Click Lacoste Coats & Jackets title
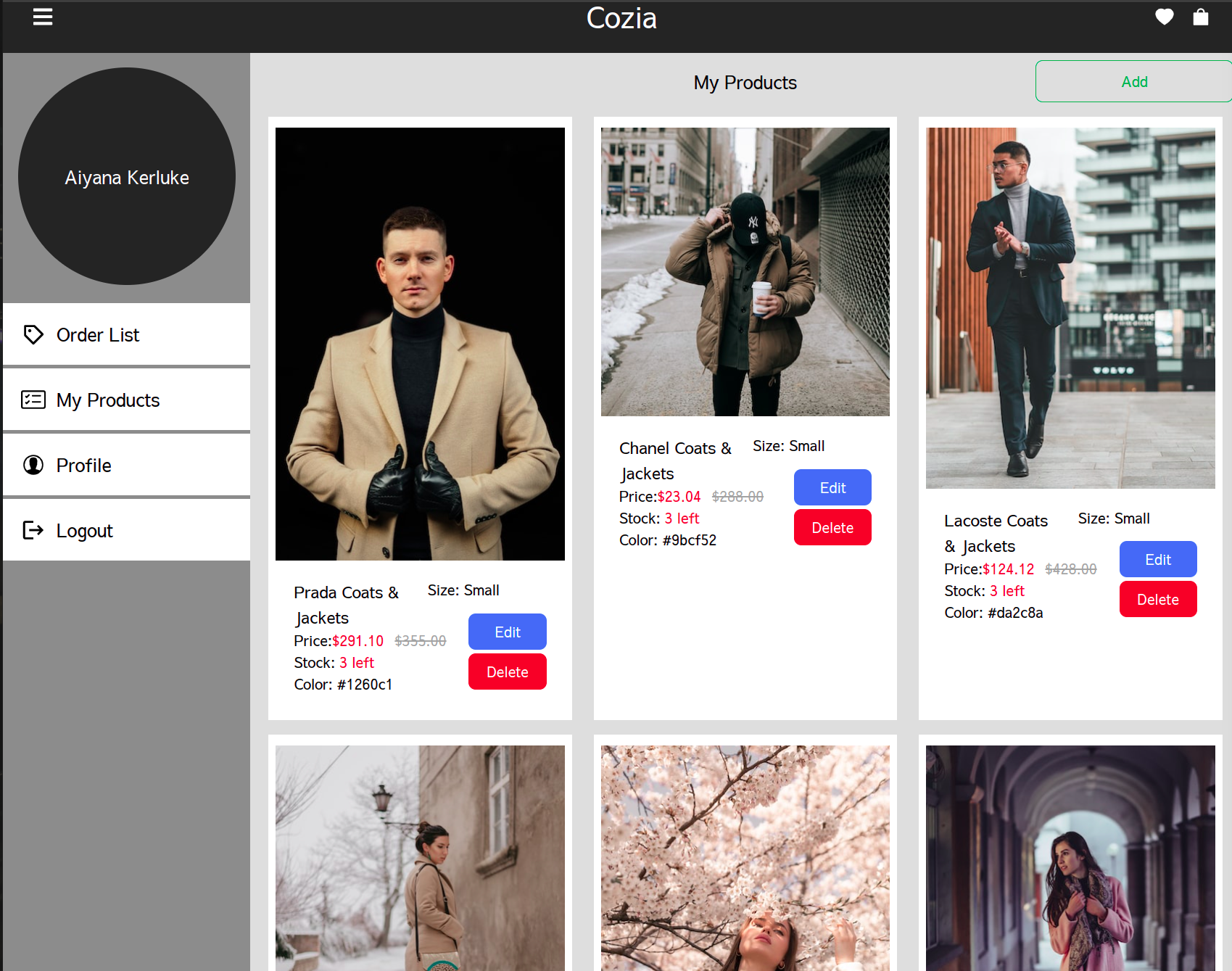 [x=996, y=533]
